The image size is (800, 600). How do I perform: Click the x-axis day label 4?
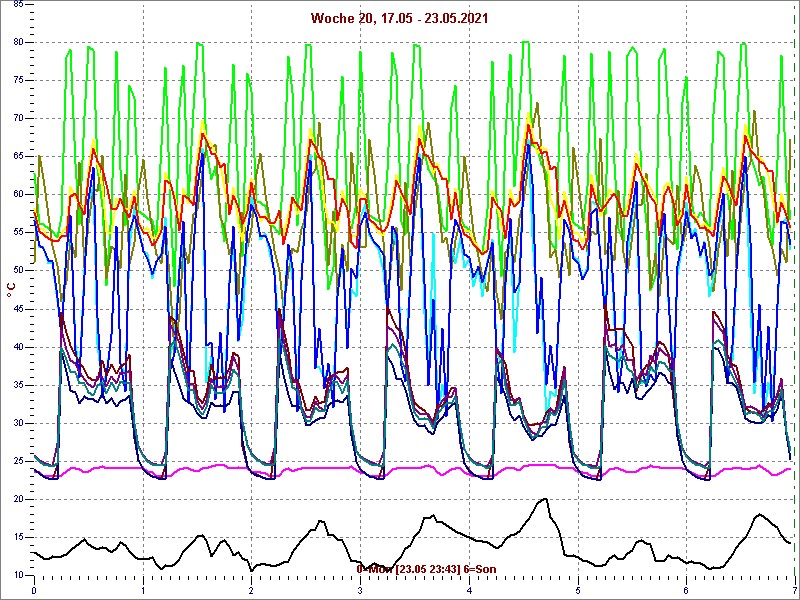pyautogui.click(x=469, y=592)
